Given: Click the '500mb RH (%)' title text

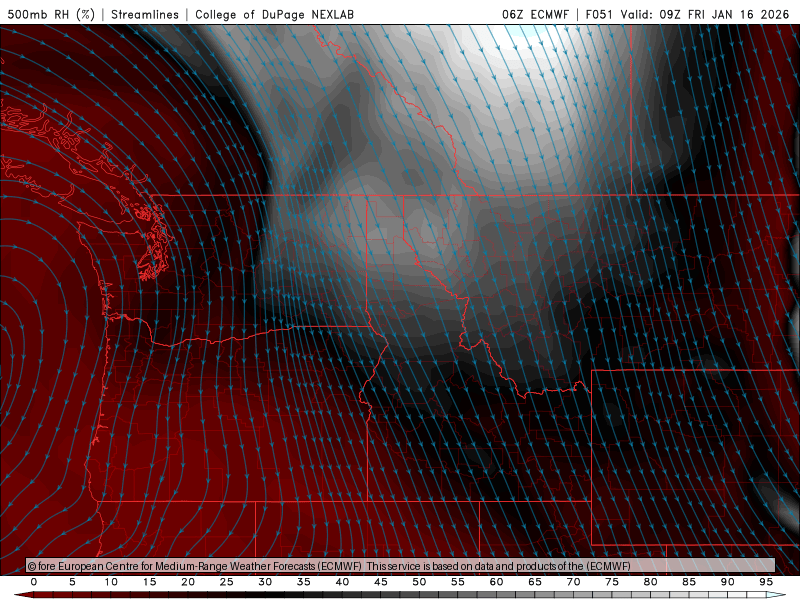Looking at the screenshot, I should pyautogui.click(x=52, y=14).
